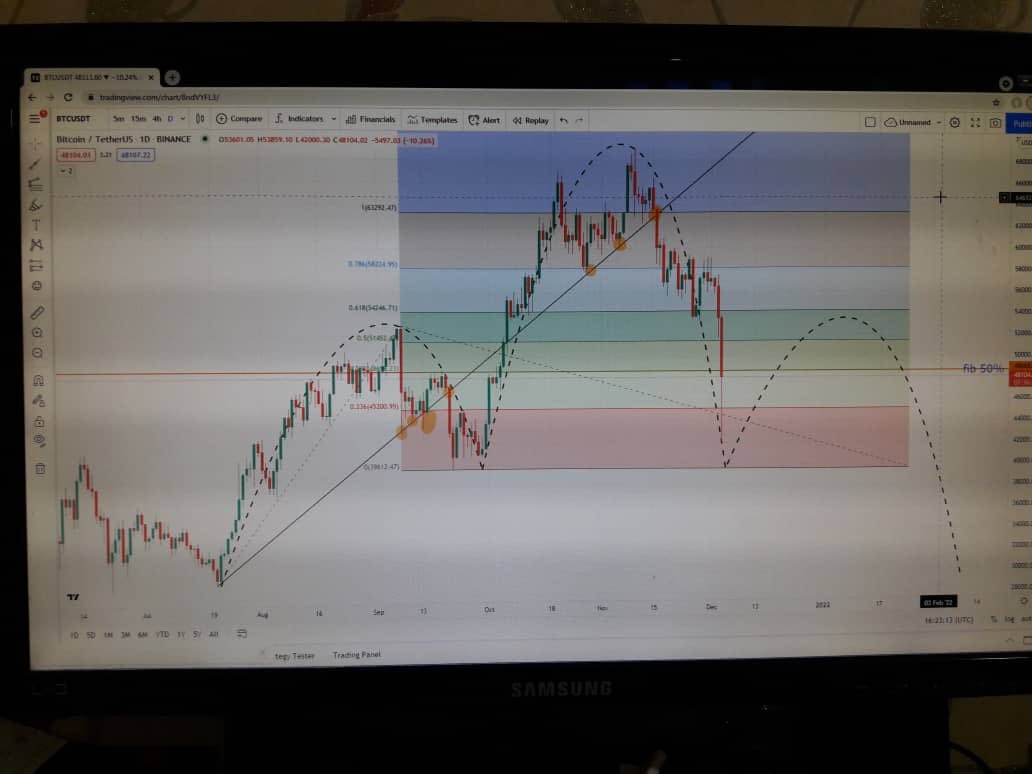Undo the last chart action
This screenshot has width=1032, height=774.
563,120
